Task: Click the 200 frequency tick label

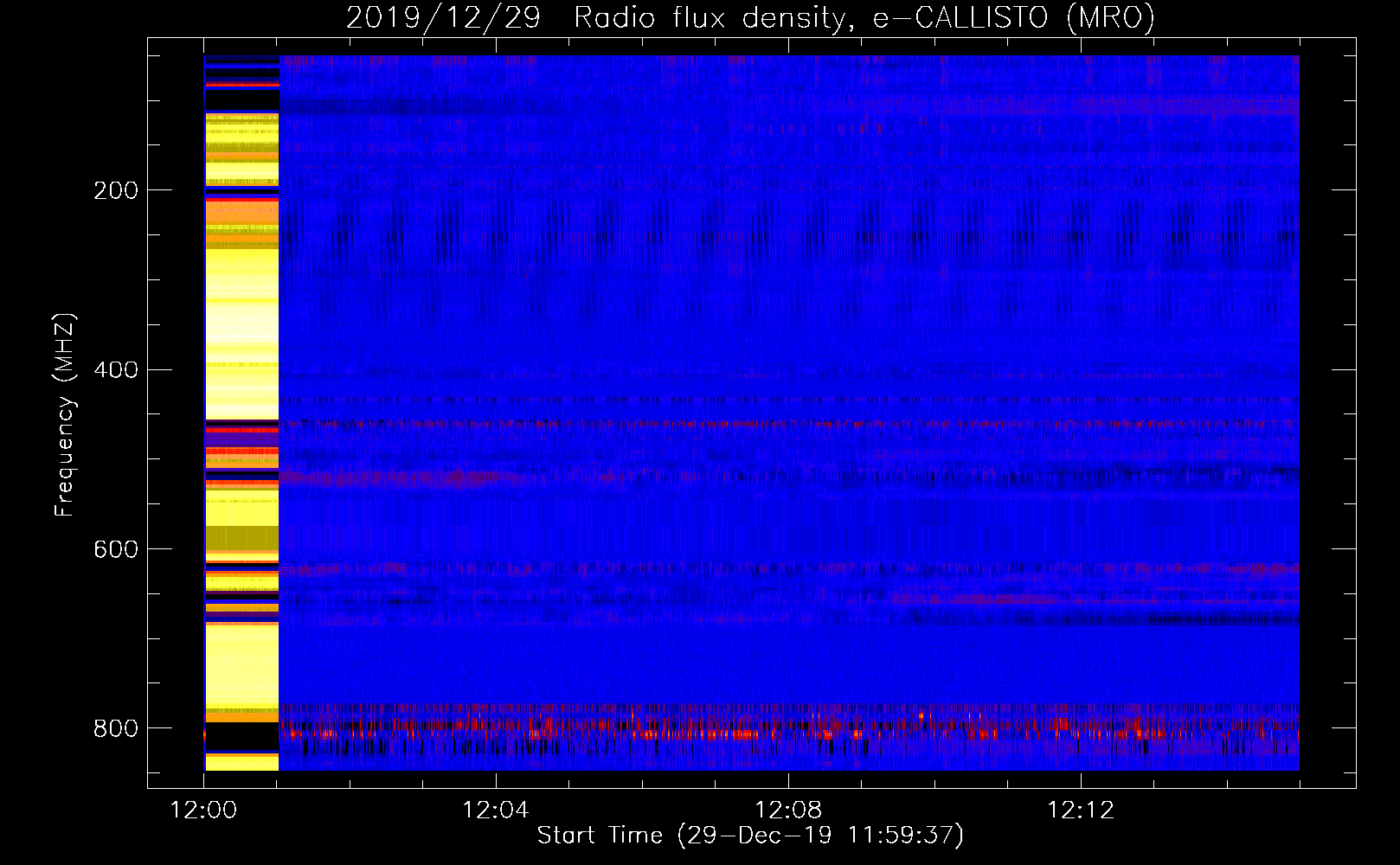Action: click(x=116, y=190)
